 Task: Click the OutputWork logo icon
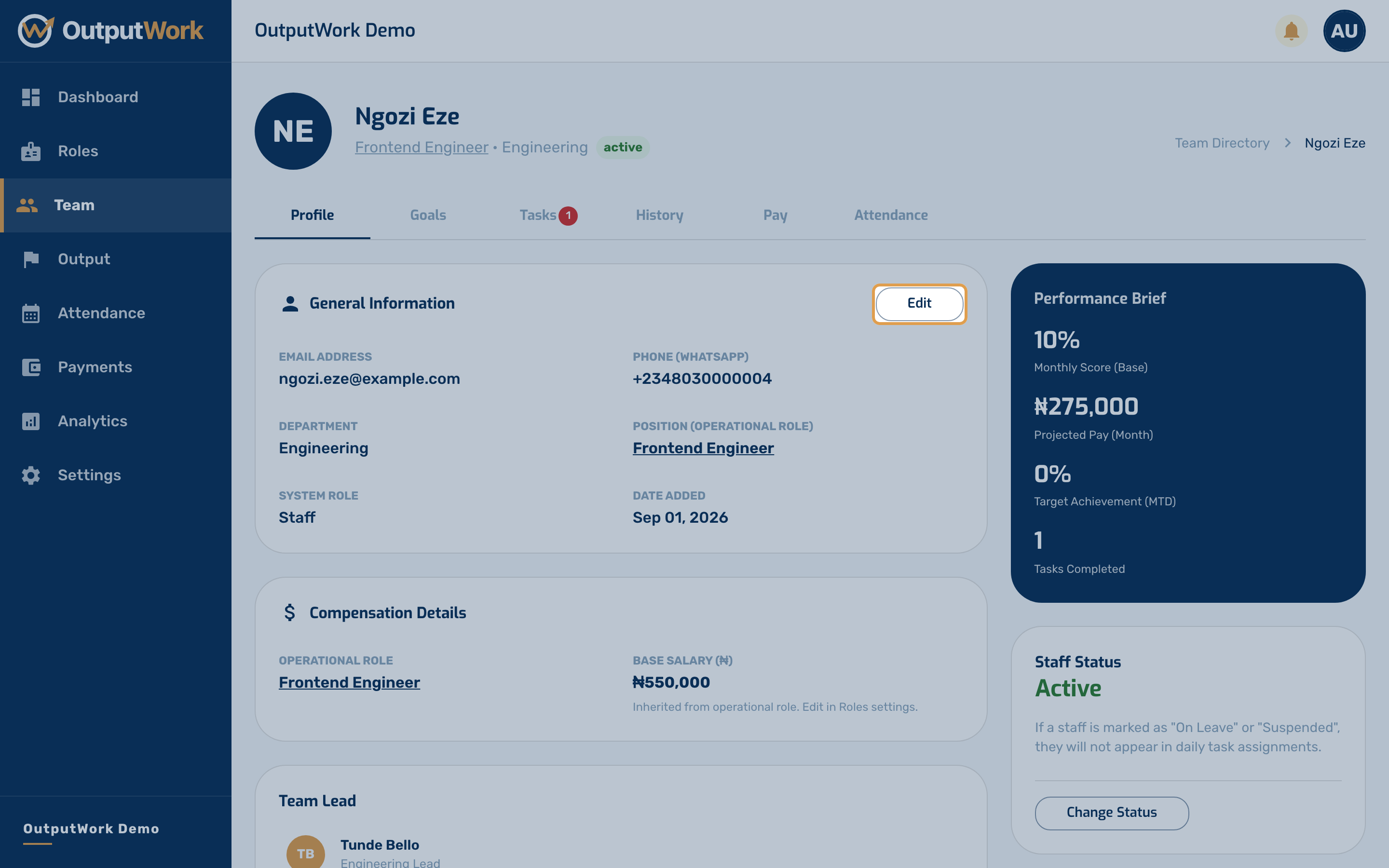coord(36,30)
